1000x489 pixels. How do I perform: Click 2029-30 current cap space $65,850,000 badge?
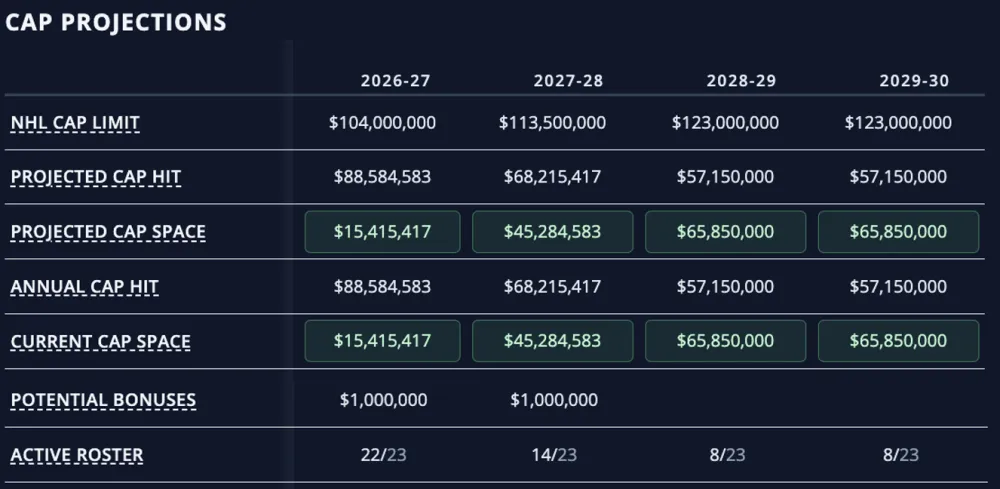(898, 340)
